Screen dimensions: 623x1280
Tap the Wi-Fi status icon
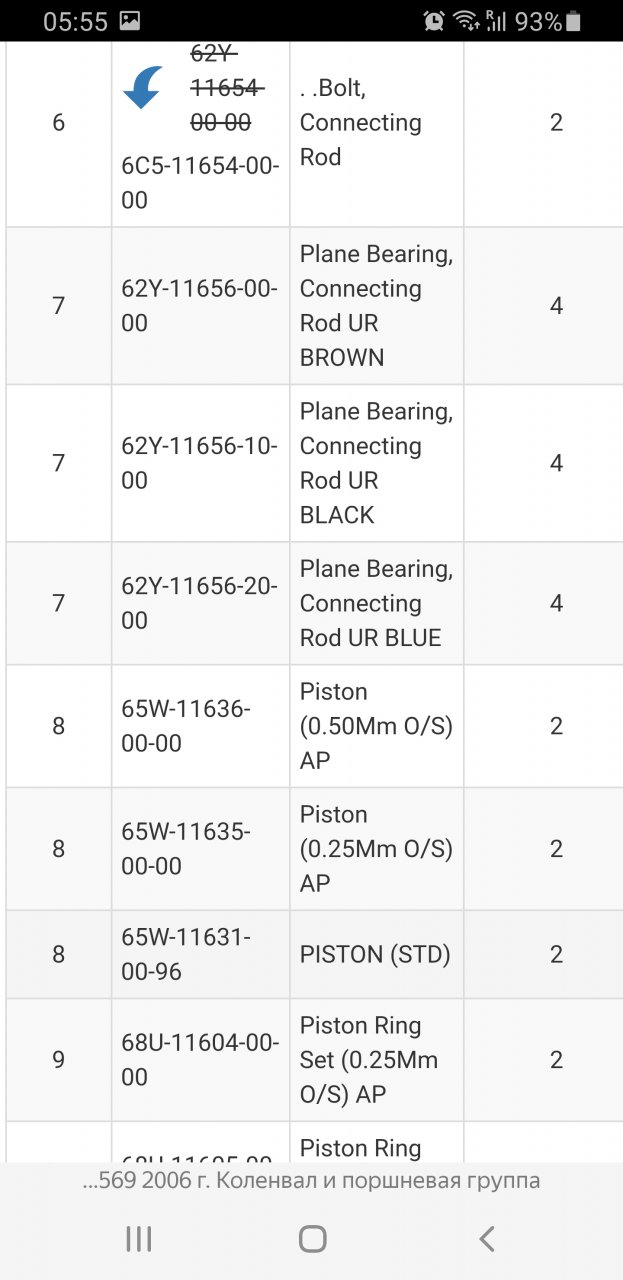click(x=465, y=20)
